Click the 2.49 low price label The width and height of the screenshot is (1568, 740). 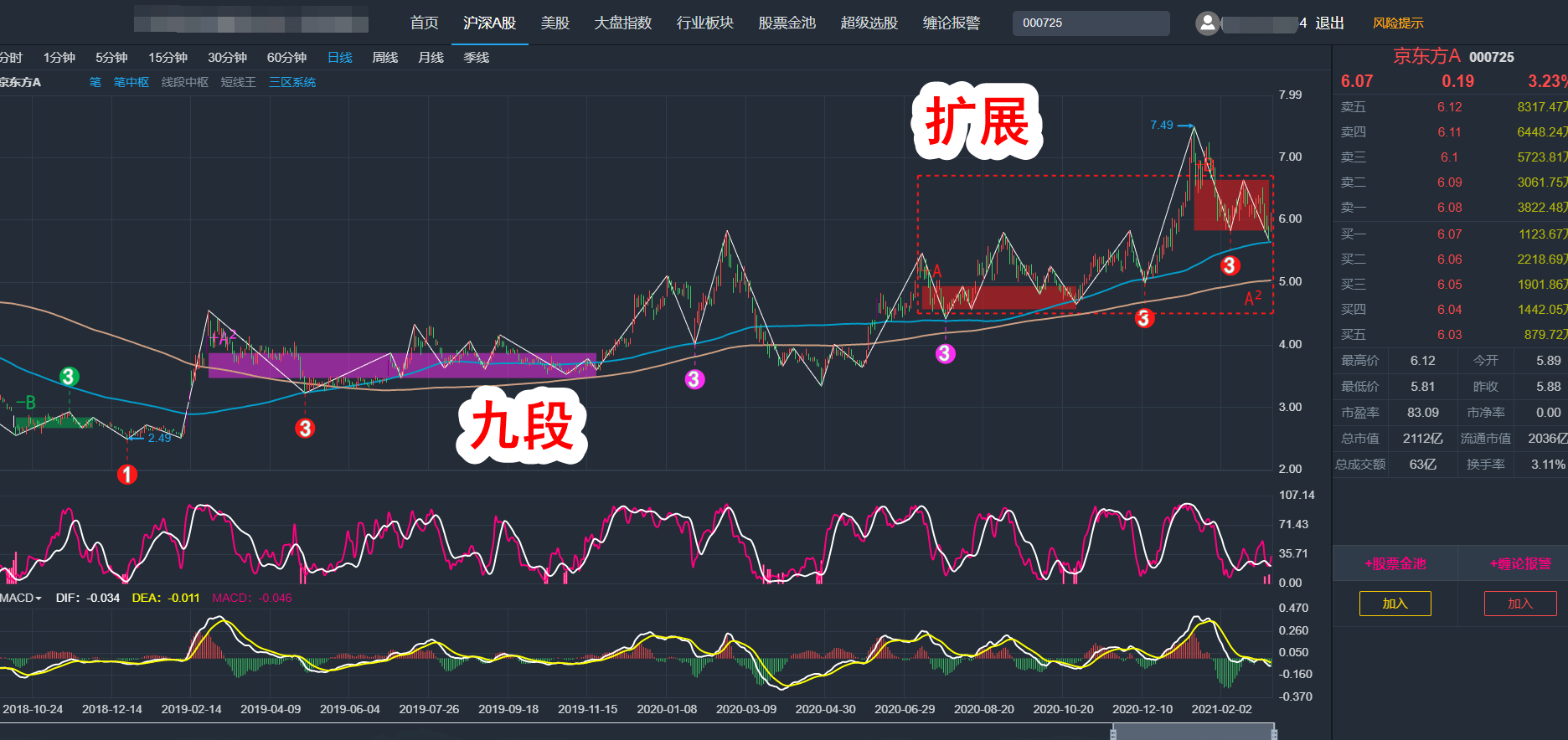[x=159, y=438]
